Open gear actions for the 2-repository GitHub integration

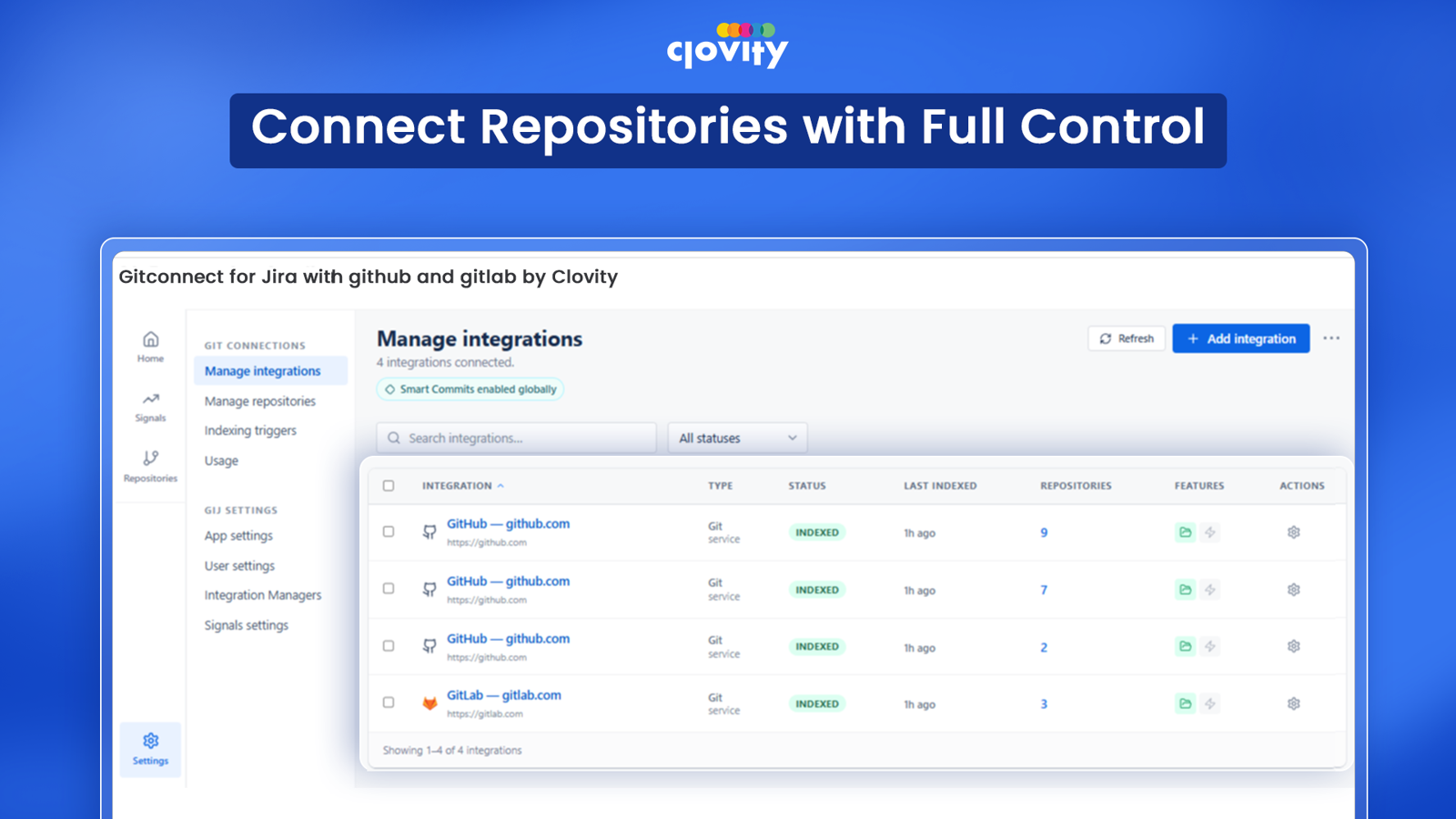click(x=1294, y=646)
